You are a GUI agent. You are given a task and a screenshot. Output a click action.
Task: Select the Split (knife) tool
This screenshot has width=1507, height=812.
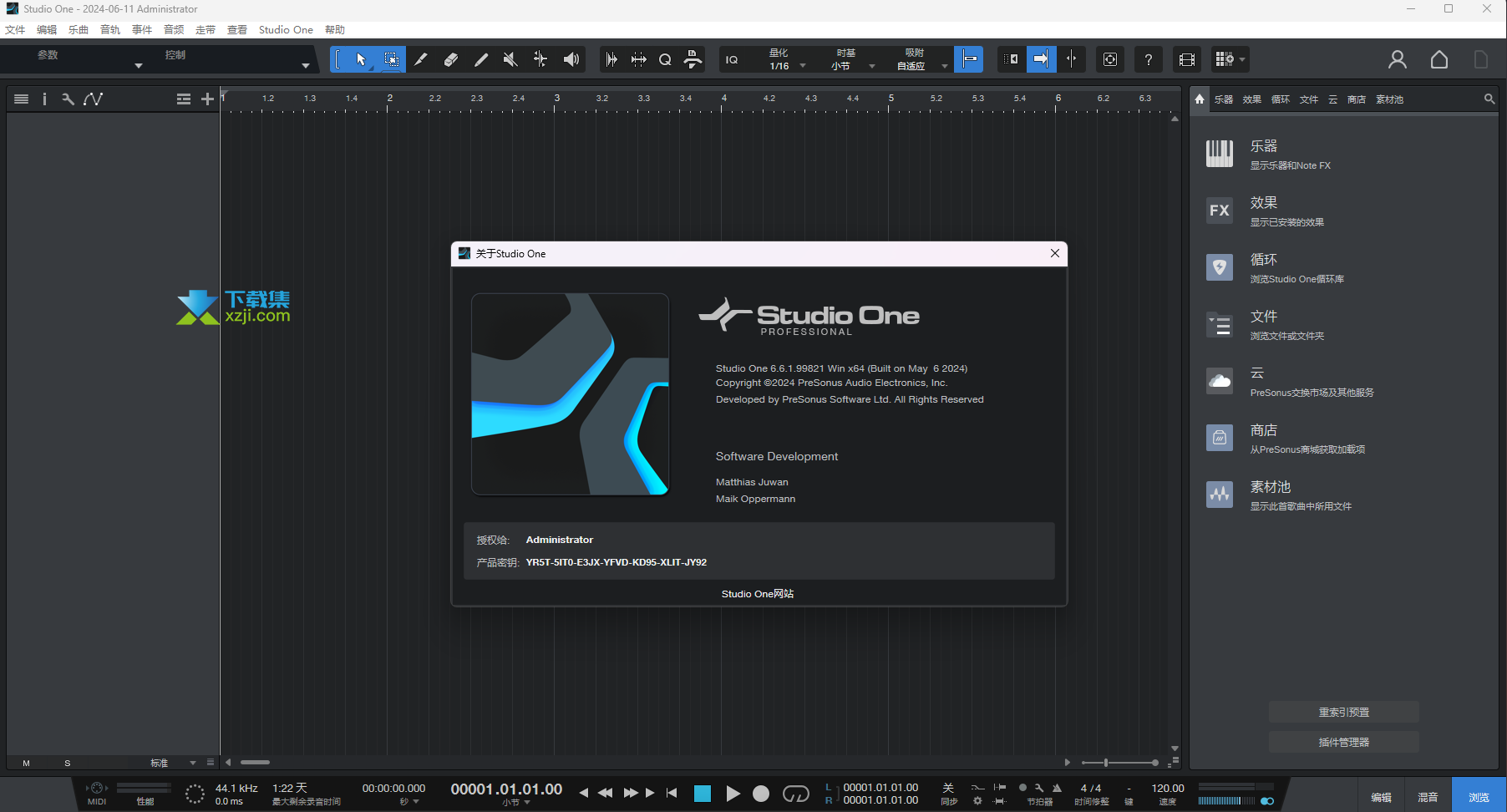[x=421, y=59]
